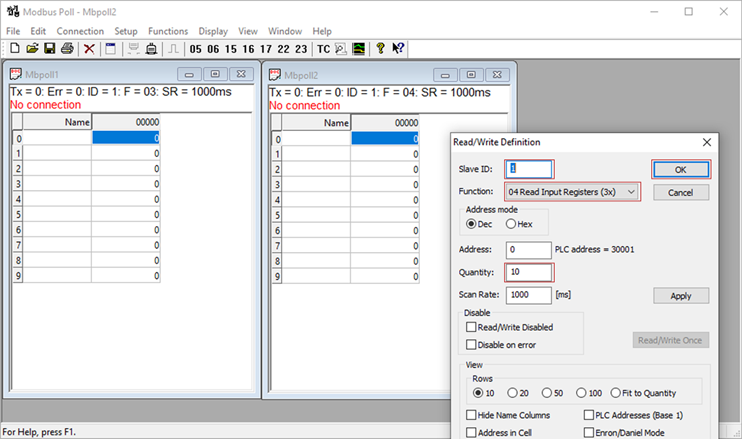Save with the floppy disk icon
742x439 pixels.
click(49, 48)
